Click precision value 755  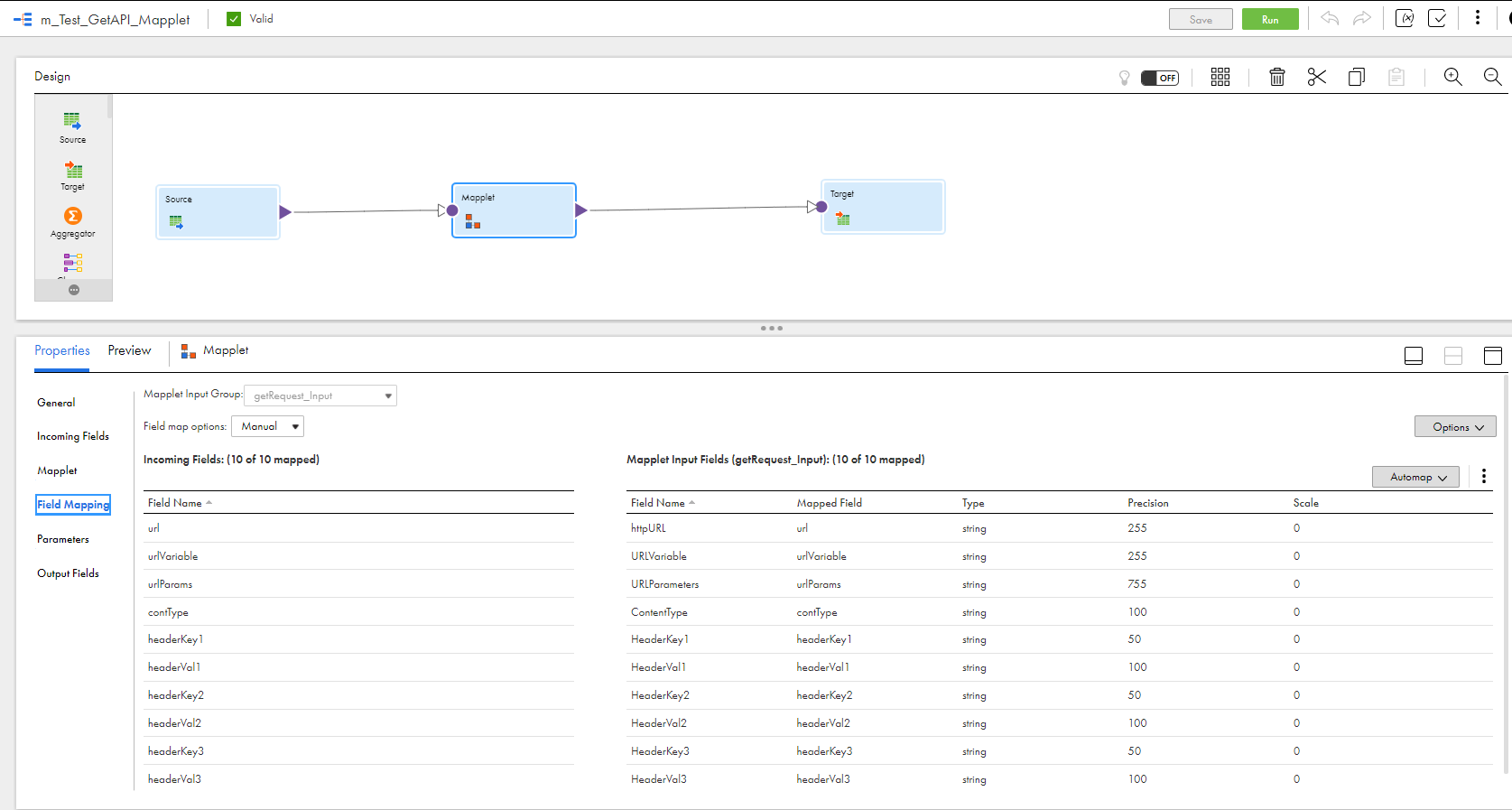click(1136, 584)
